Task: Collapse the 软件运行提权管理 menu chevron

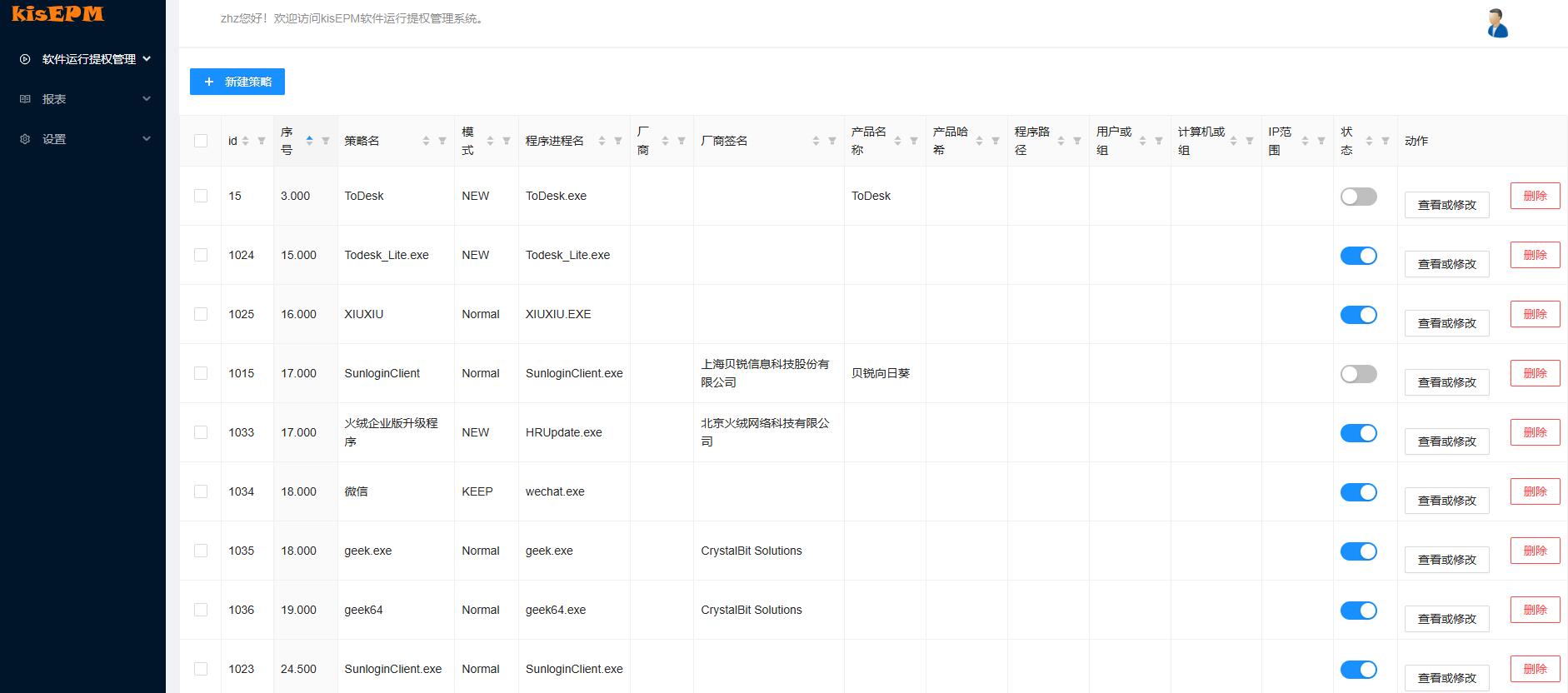Action: click(147, 58)
